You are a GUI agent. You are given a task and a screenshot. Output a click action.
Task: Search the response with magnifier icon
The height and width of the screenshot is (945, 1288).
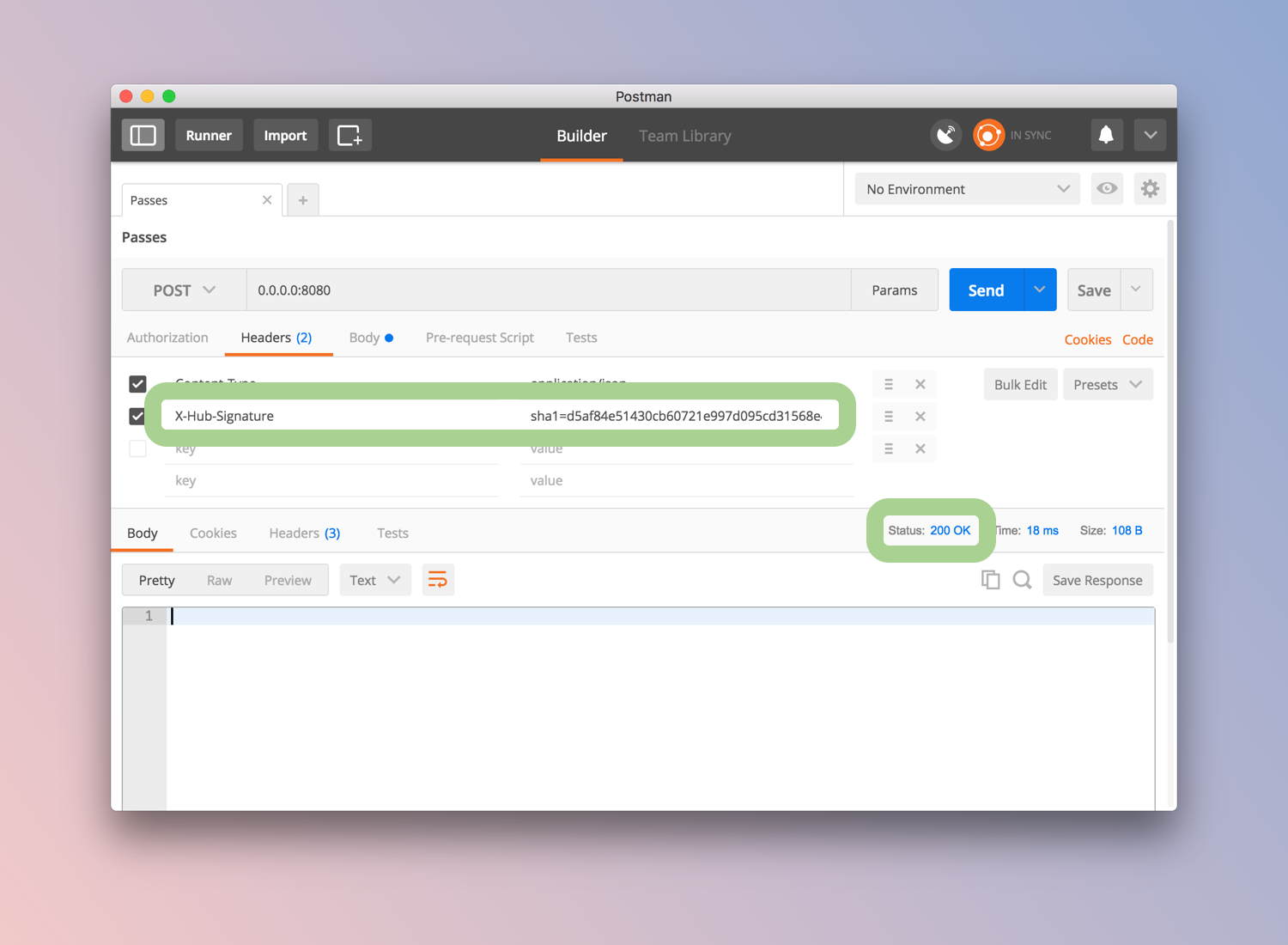pos(1022,580)
